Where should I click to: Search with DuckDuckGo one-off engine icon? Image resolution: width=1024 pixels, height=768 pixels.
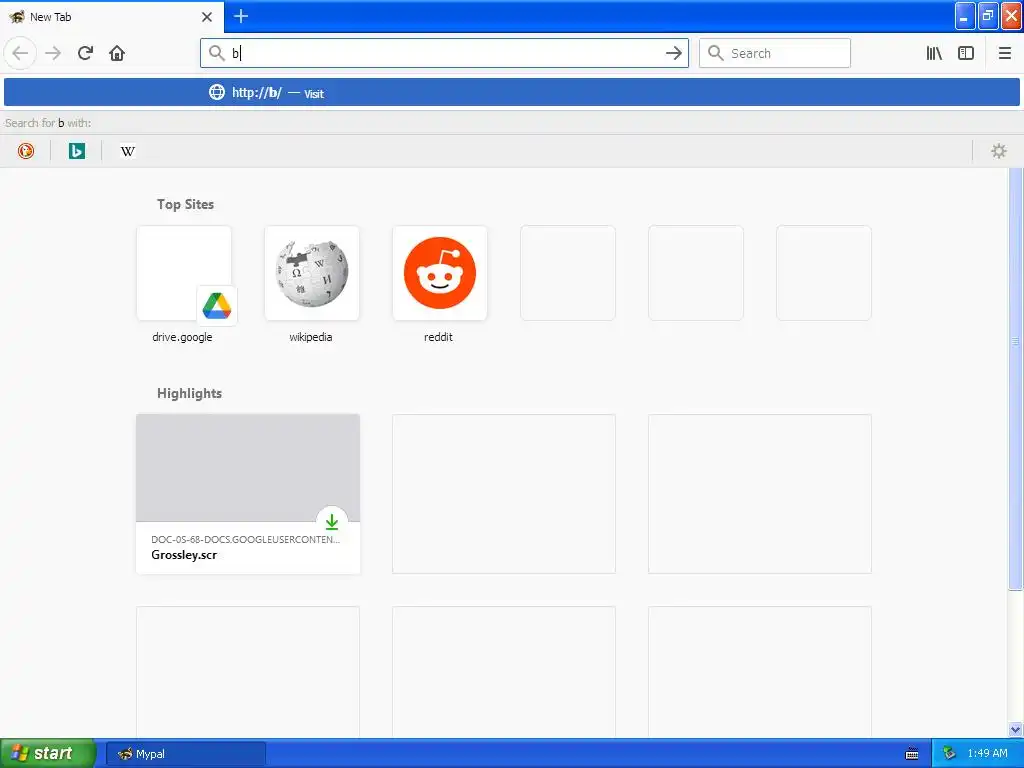coord(25,151)
